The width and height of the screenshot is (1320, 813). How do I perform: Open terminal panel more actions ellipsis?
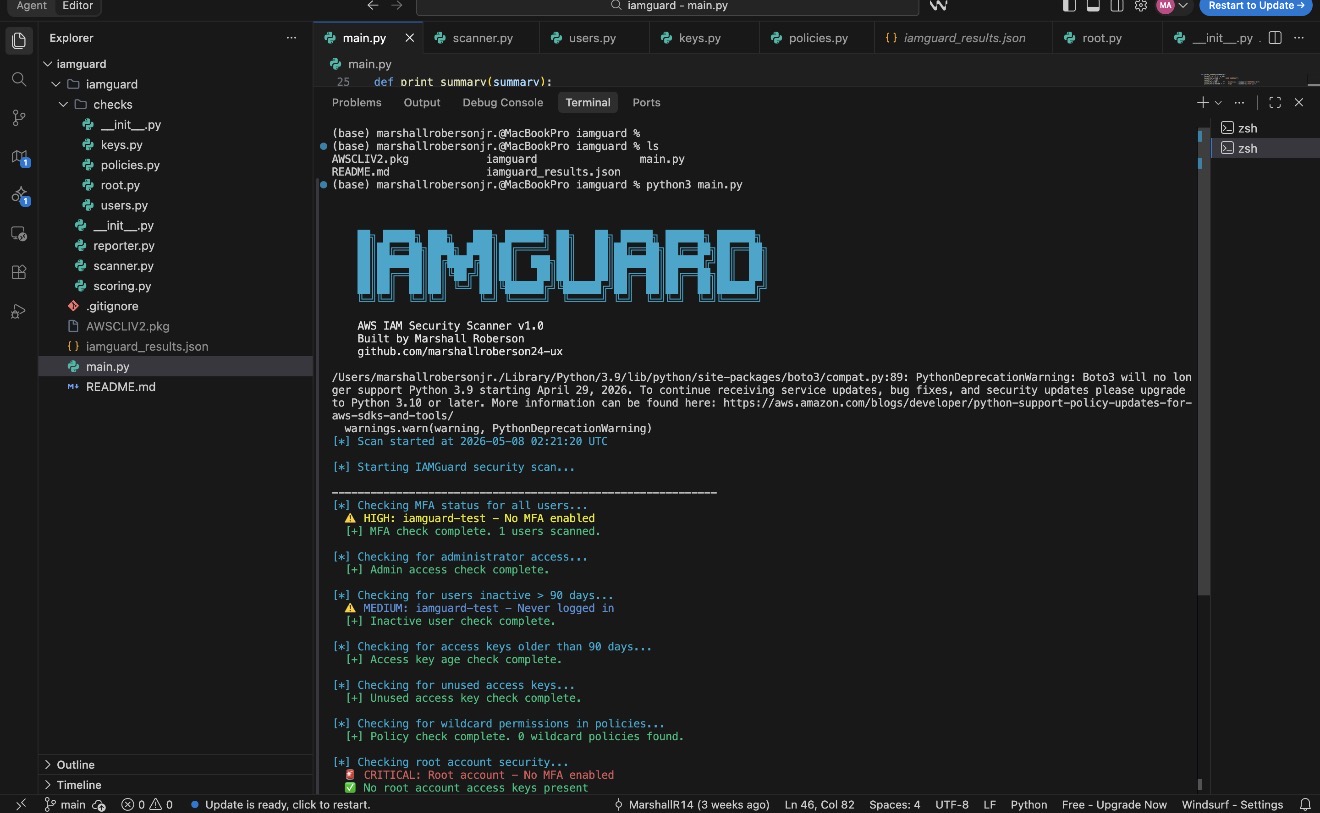pyautogui.click(x=1240, y=102)
